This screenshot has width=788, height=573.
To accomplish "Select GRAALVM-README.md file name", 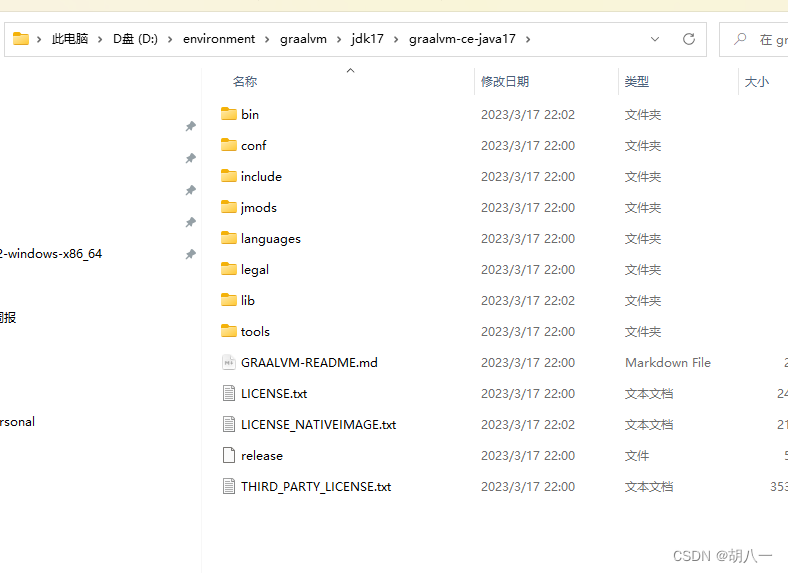I will [309, 362].
